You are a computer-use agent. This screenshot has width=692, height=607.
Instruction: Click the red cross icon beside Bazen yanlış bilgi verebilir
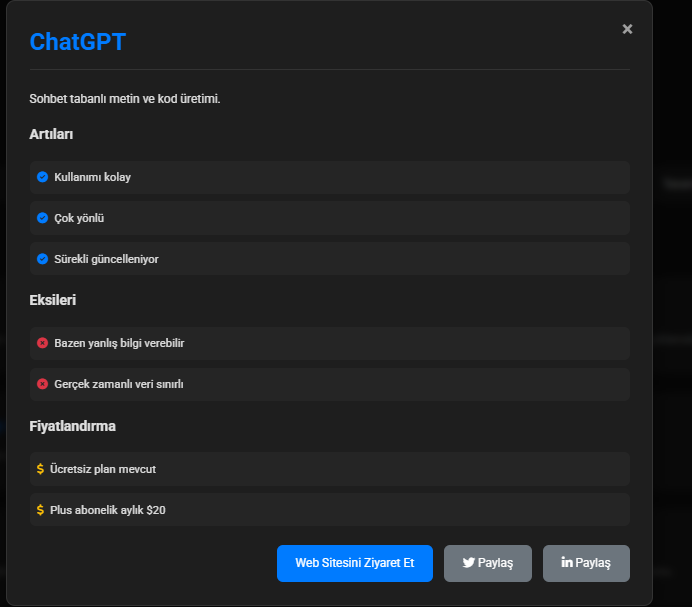(42, 343)
